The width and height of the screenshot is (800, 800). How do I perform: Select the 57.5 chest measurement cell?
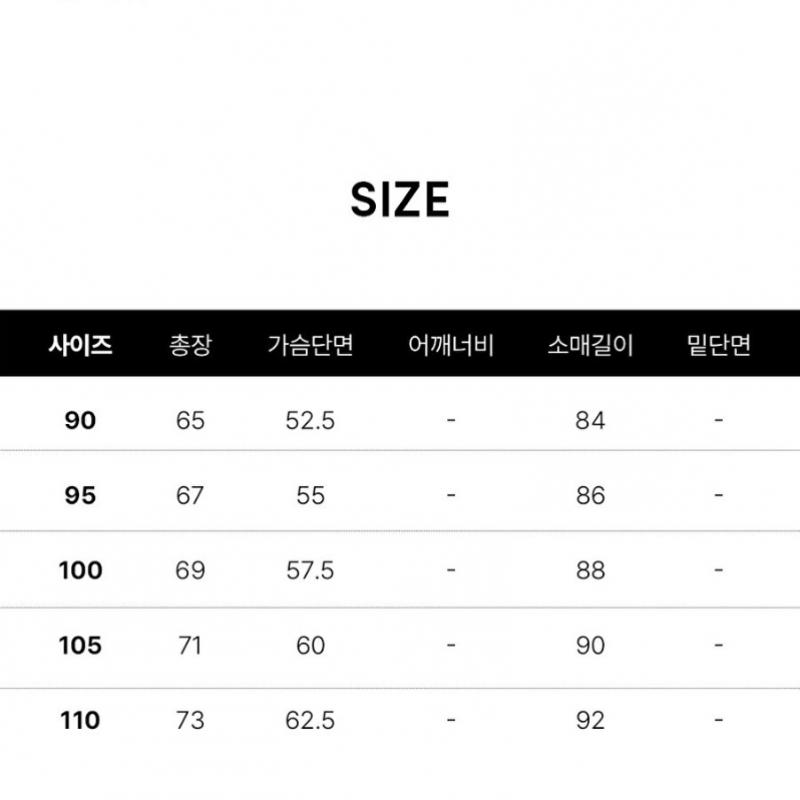click(x=310, y=570)
